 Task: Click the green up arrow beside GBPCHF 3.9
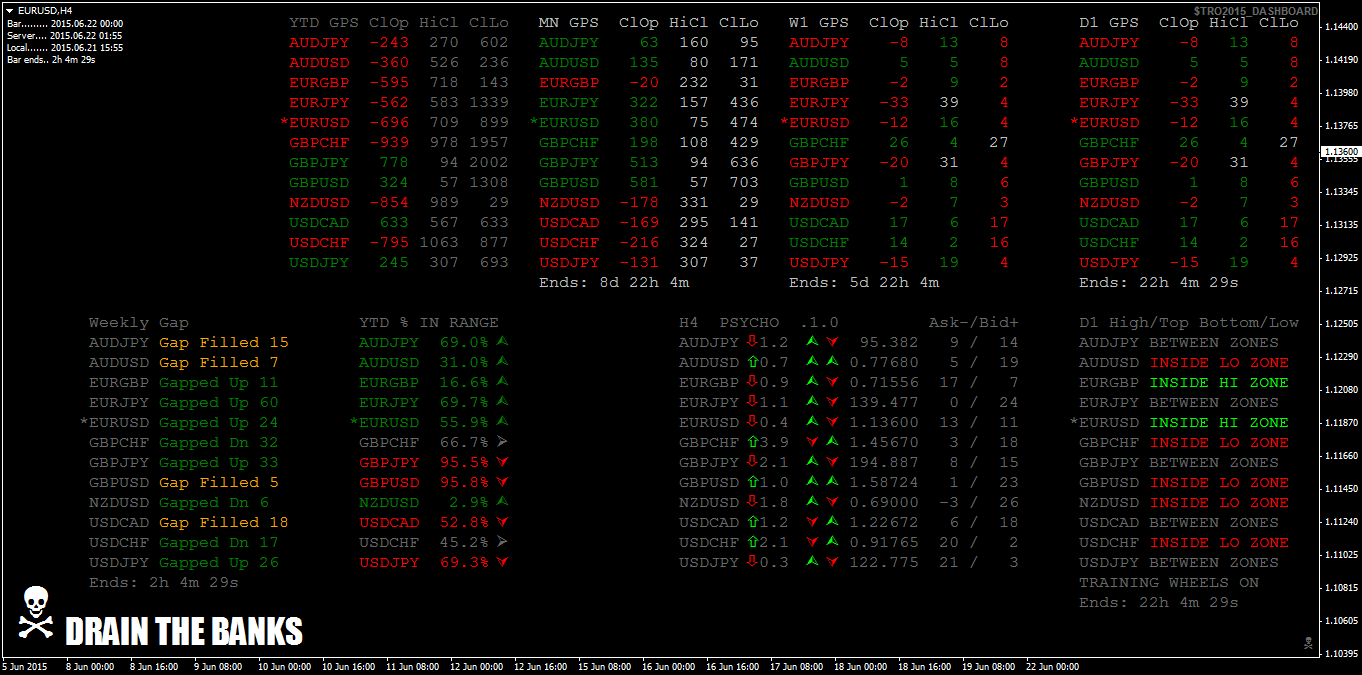(753, 442)
